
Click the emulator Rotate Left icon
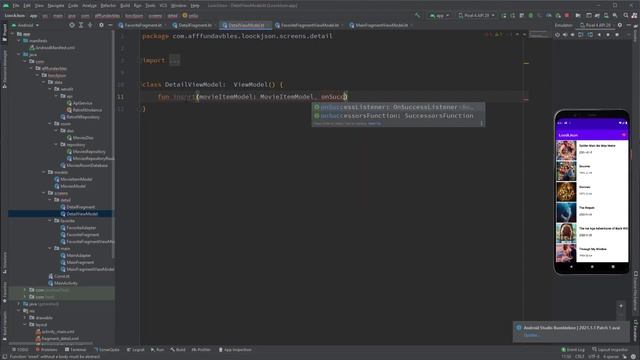pyautogui.click(x=580, y=35)
